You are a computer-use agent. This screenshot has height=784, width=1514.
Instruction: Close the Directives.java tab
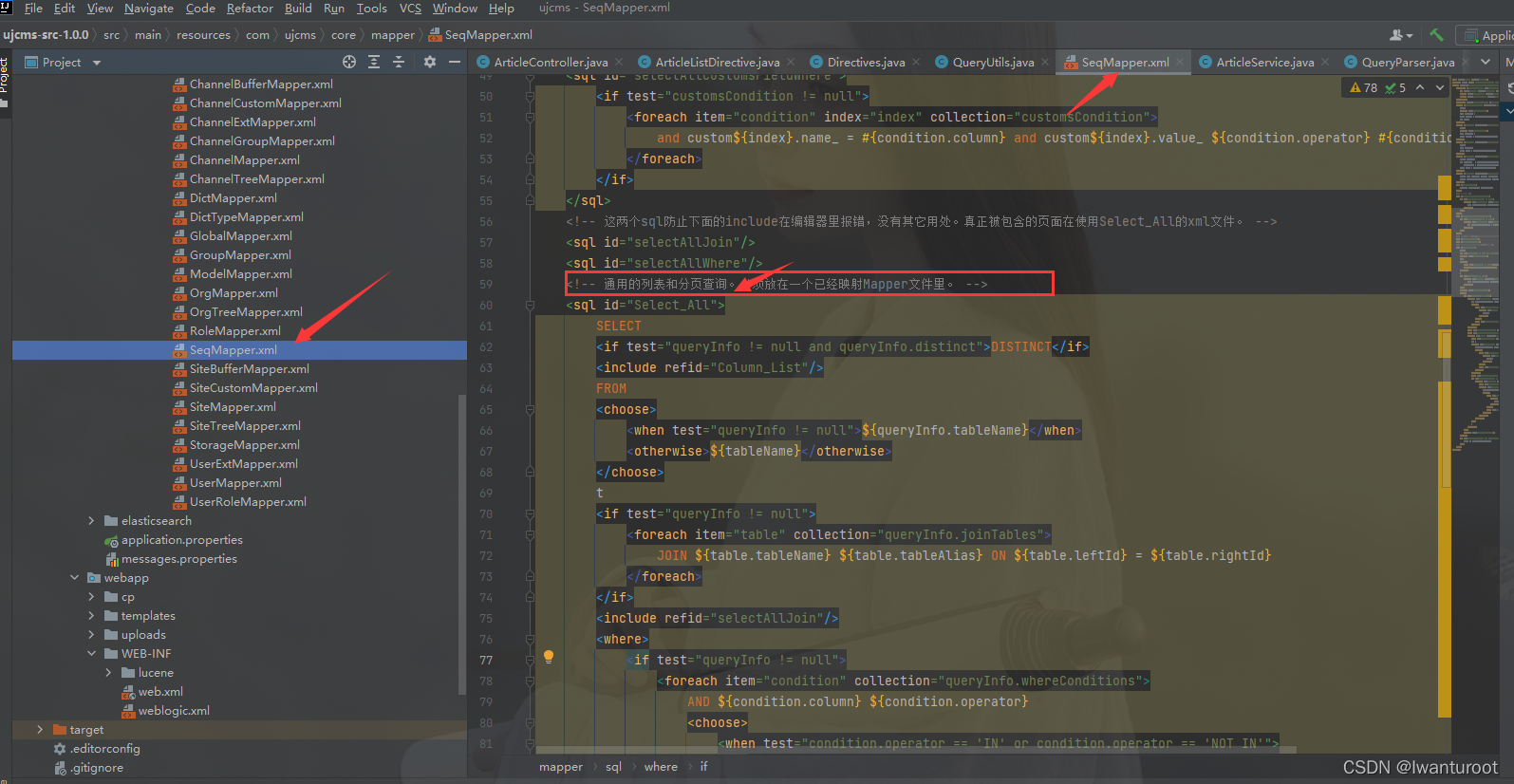coord(916,62)
